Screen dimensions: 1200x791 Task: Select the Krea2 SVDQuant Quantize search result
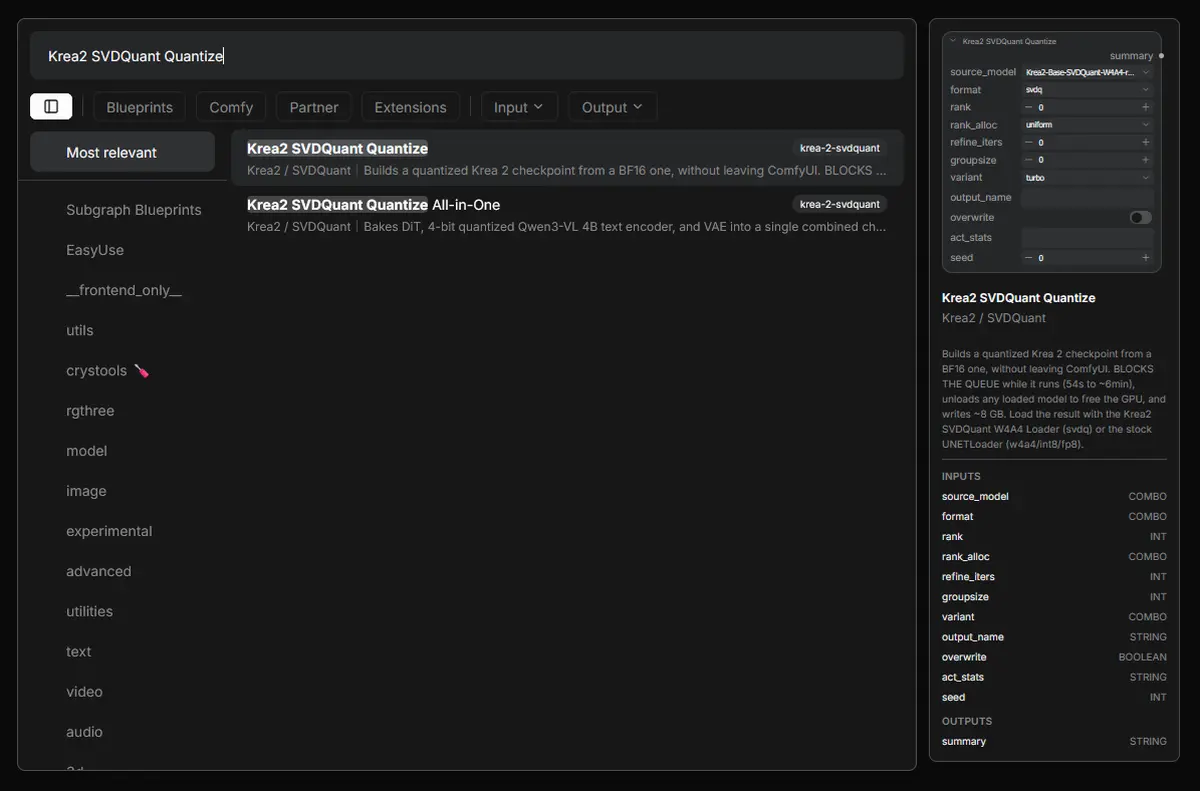[567, 158]
